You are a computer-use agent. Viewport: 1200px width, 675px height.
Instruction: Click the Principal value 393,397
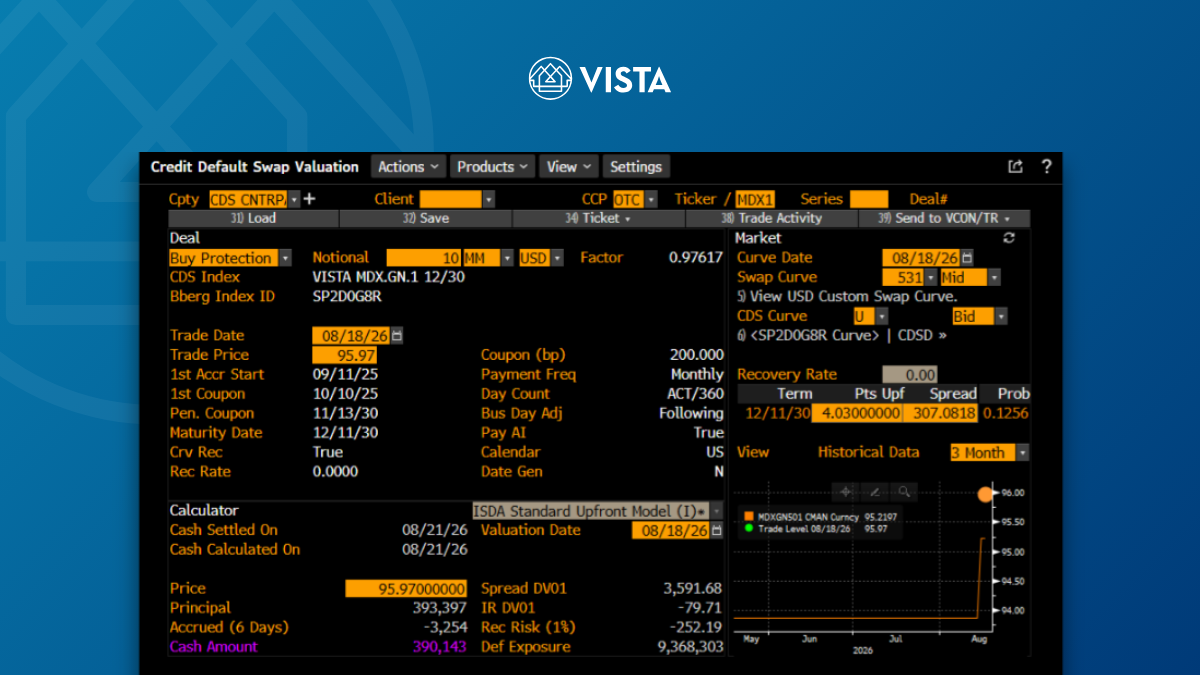[440, 608]
